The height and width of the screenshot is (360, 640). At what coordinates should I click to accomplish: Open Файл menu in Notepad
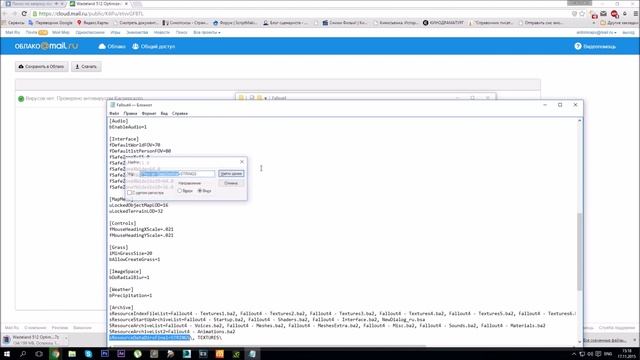point(114,113)
